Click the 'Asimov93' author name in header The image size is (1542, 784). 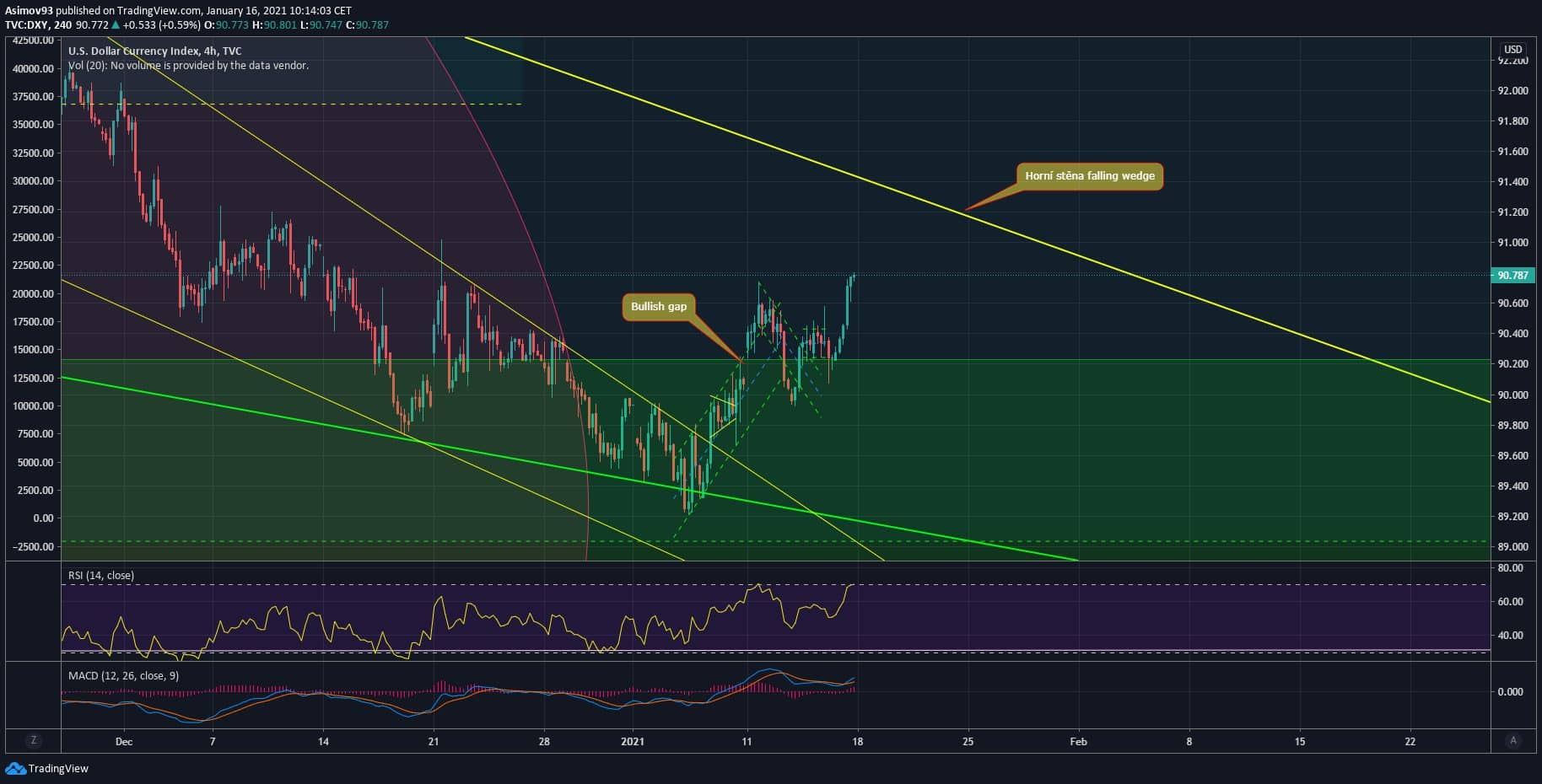[x=27, y=10]
